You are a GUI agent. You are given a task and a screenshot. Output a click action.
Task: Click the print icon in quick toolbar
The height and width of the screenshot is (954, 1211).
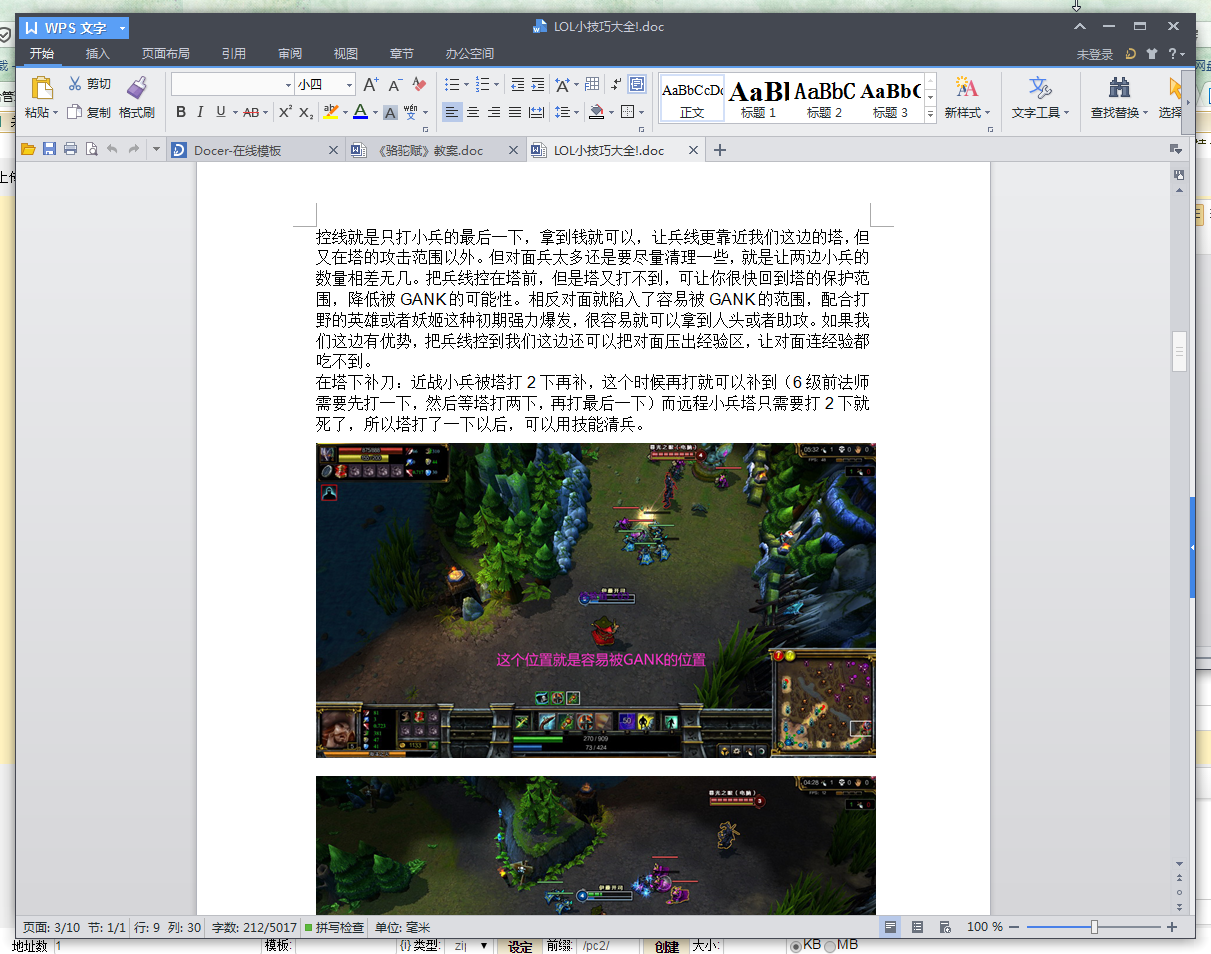[70, 150]
